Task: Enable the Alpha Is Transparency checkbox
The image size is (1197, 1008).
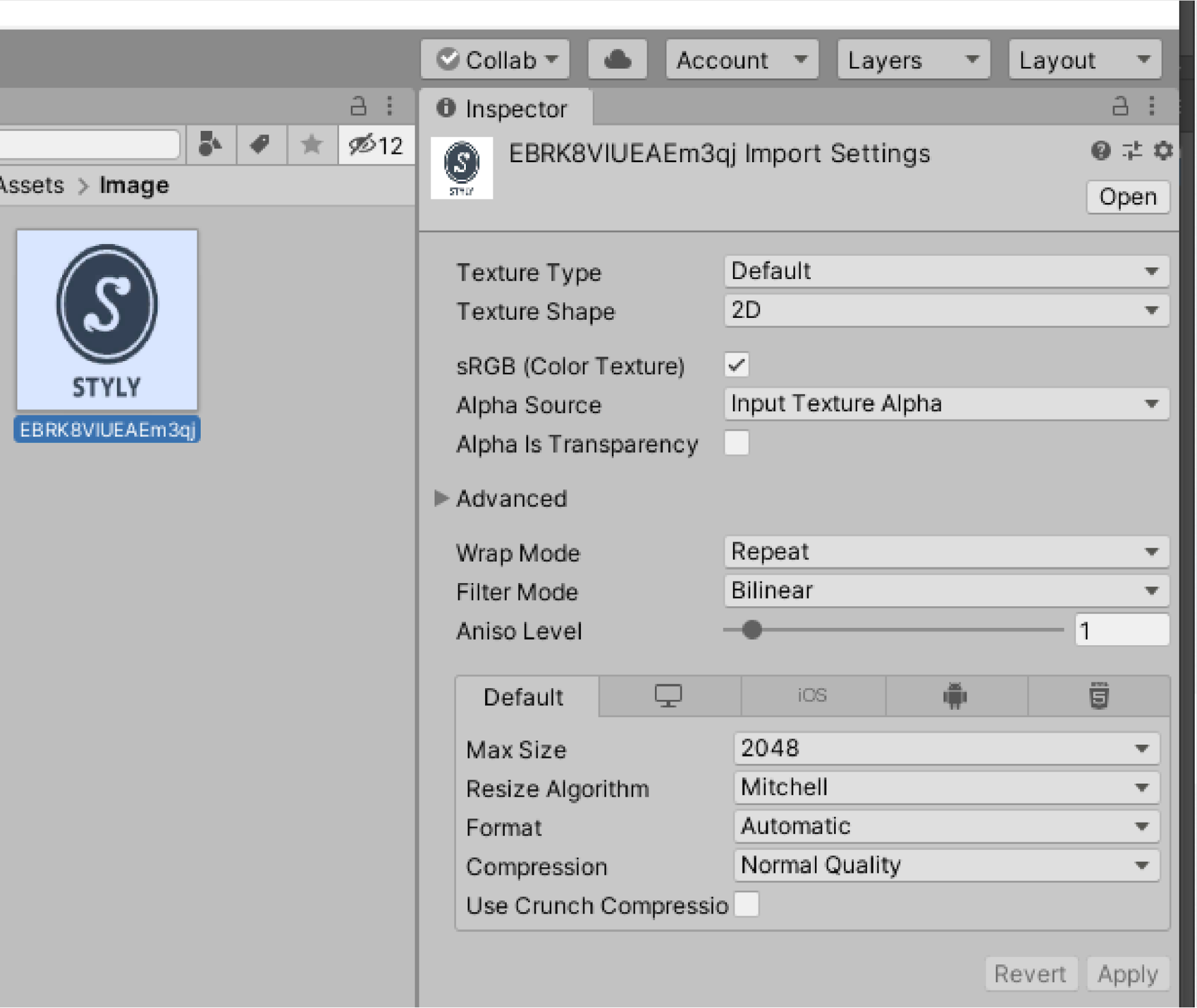Action: click(x=737, y=444)
